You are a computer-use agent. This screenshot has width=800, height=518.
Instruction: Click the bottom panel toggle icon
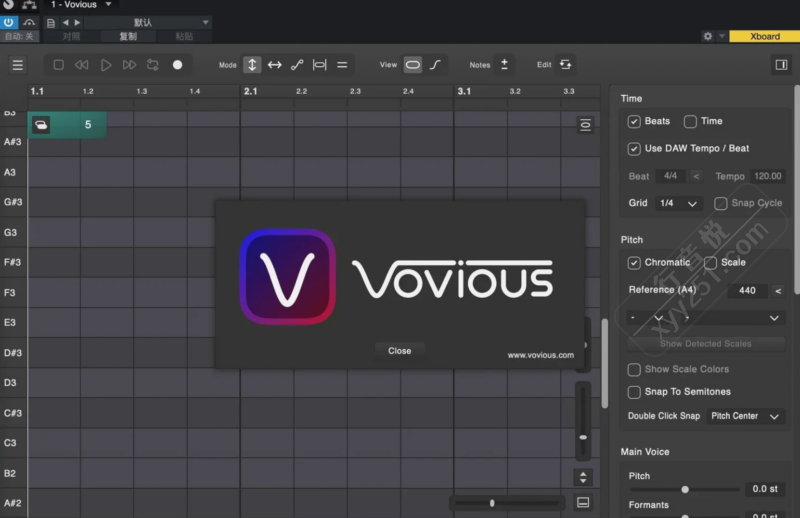[583, 503]
